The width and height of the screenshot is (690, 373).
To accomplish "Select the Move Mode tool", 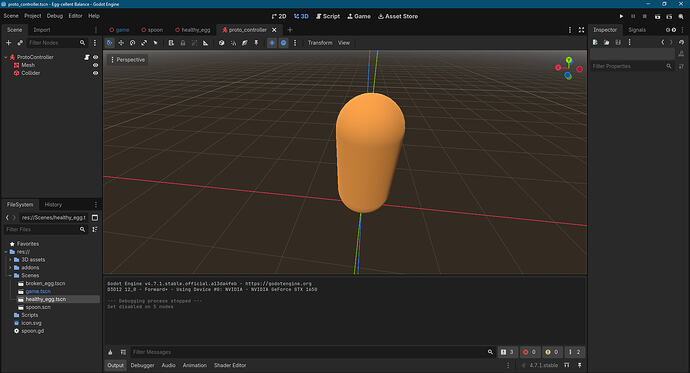I will tap(121, 43).
